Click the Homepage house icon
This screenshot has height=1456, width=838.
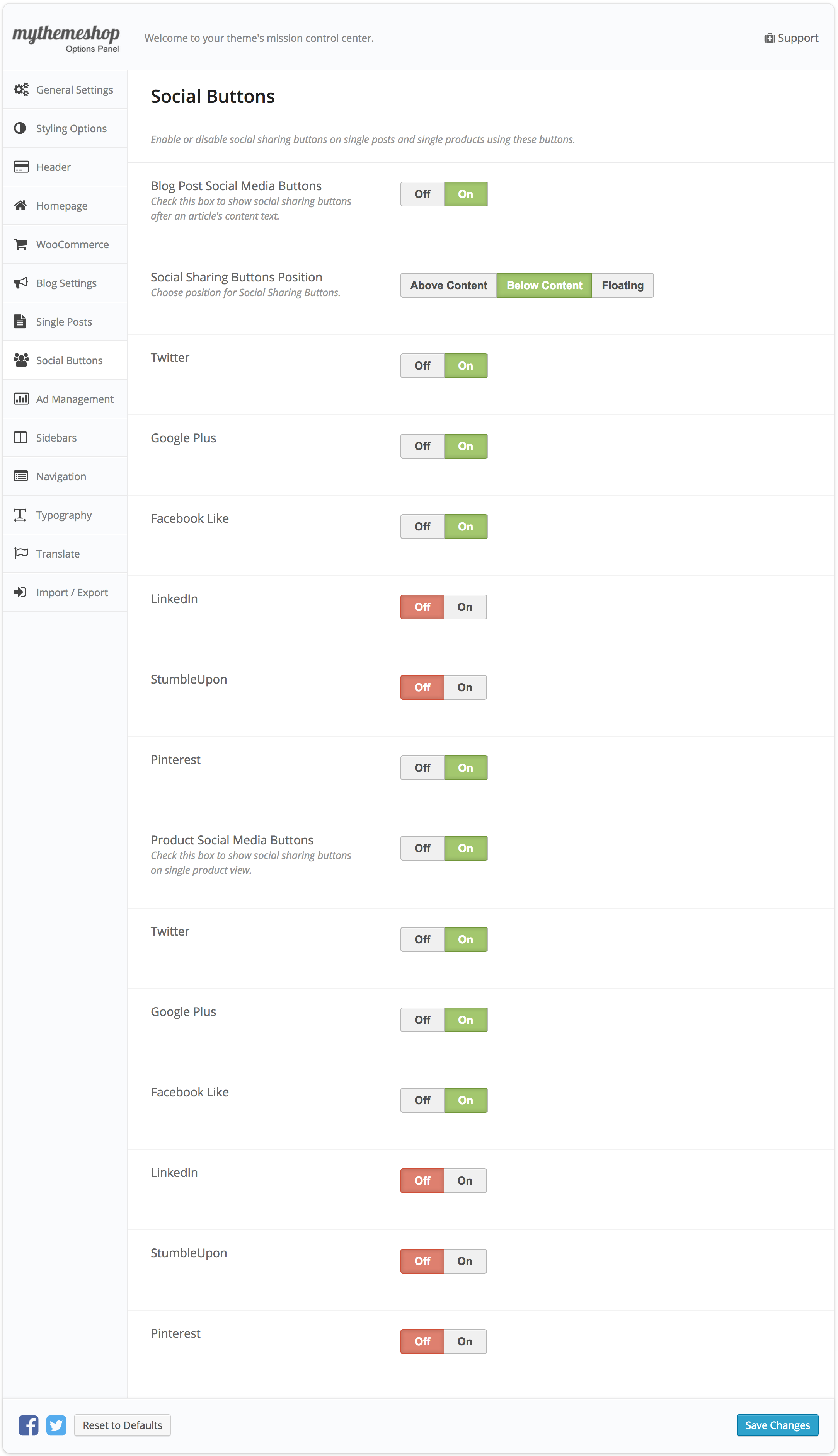tap(21, 205)
